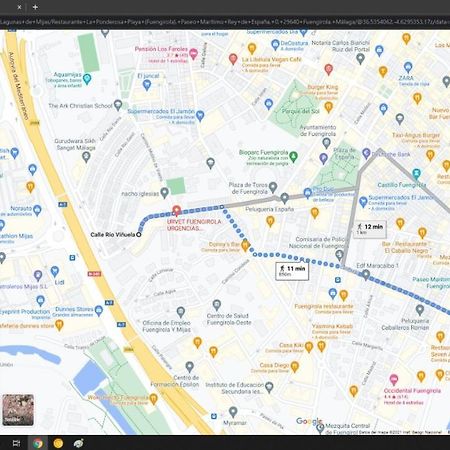Viewport: 450px width, 450px height.
Task: Select the 12 min alternate route label
Action: point(370,229)
